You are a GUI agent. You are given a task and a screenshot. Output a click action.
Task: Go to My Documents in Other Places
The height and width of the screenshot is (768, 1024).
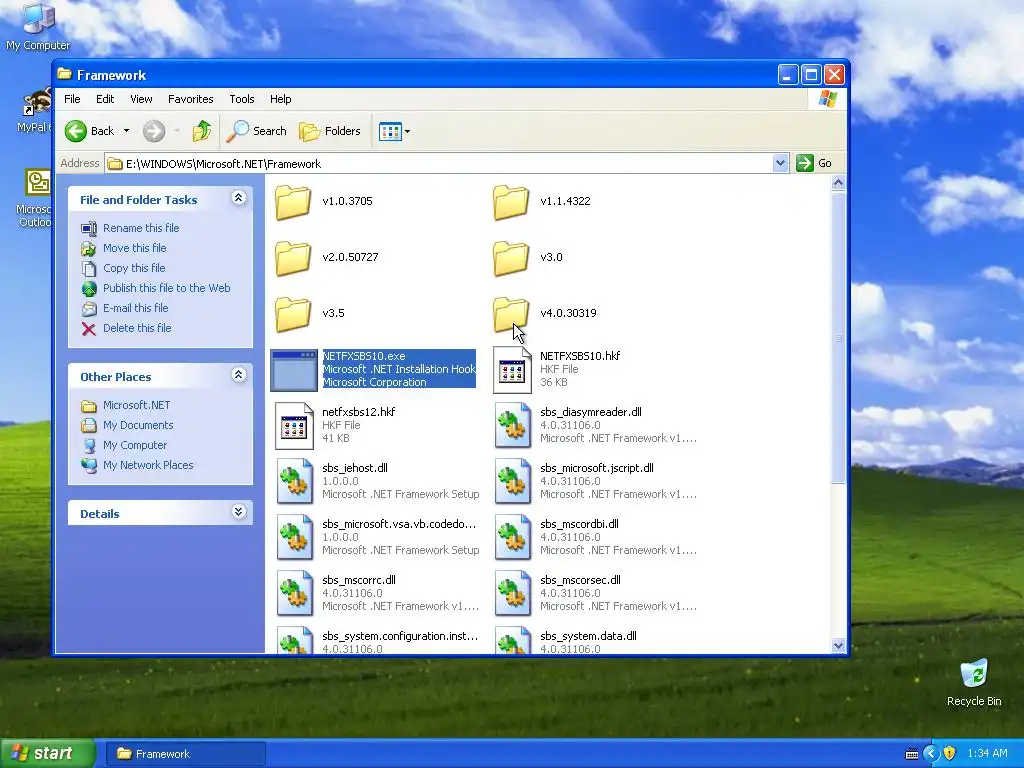[138, 425]
